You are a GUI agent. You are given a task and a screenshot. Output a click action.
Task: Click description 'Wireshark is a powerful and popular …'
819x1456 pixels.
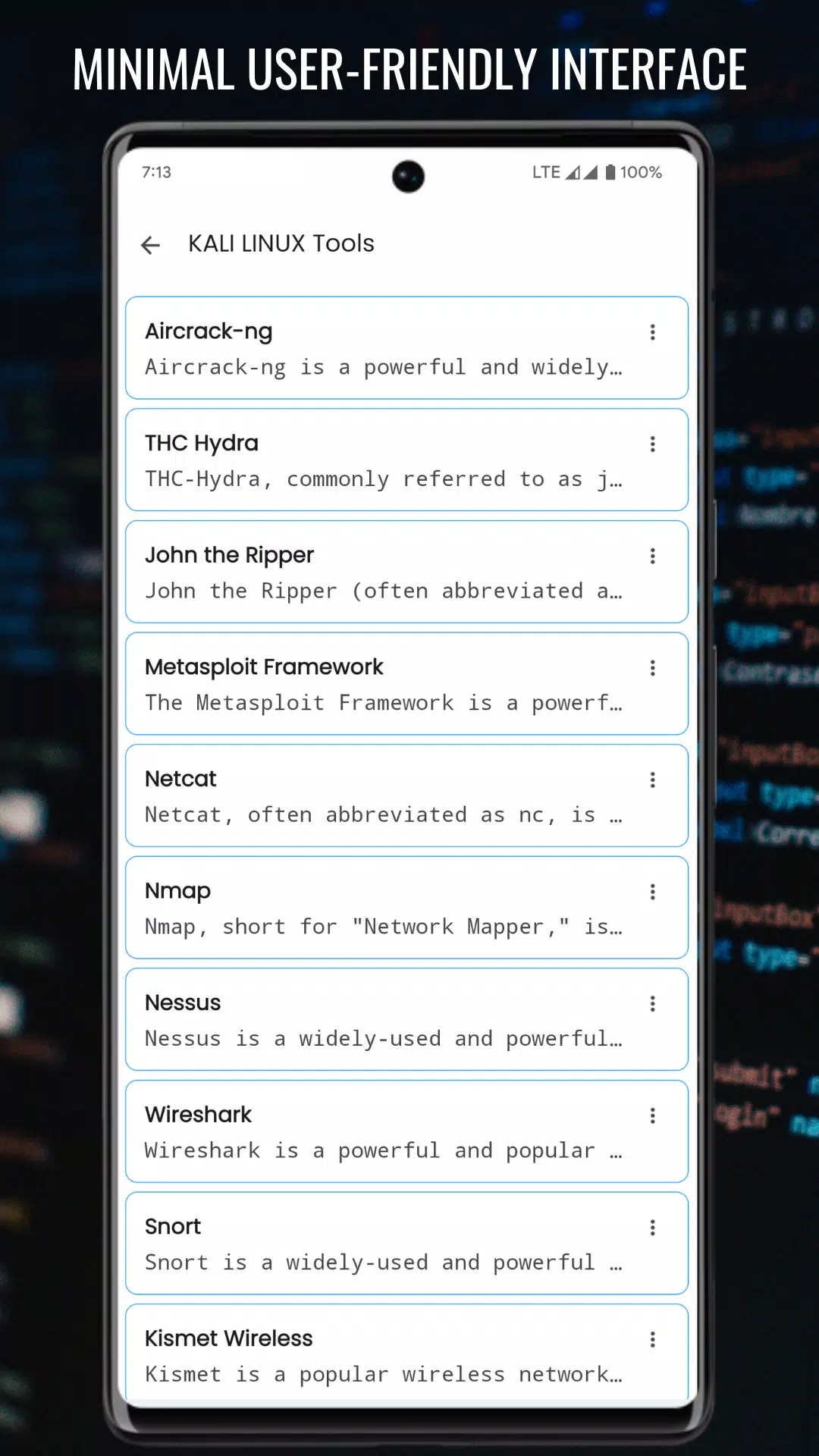coord(384,1150)
